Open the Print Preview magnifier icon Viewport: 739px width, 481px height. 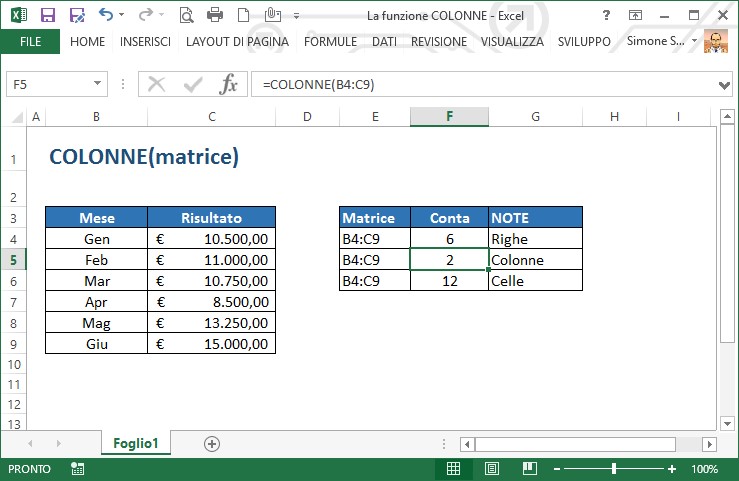[186, 15]
